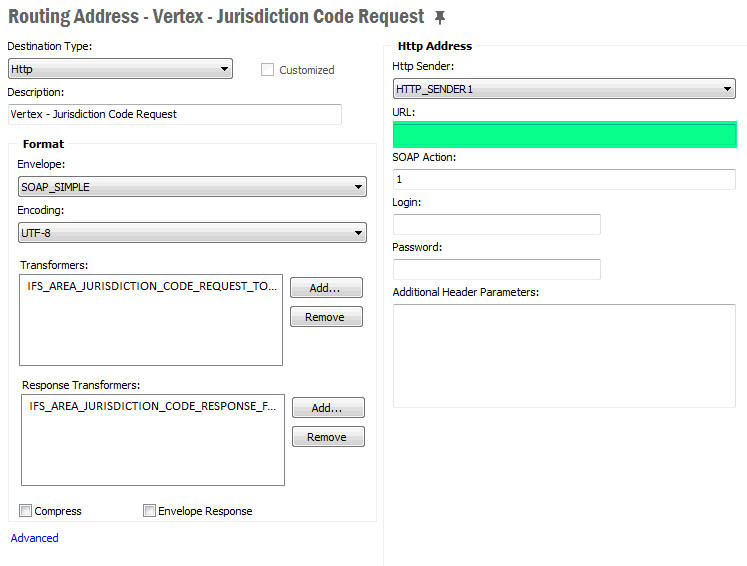Select IFS_AREA_JURISDICTION_CODE_REQUEST transformer entry
The image size is (747, 566).
pos(152,286)
